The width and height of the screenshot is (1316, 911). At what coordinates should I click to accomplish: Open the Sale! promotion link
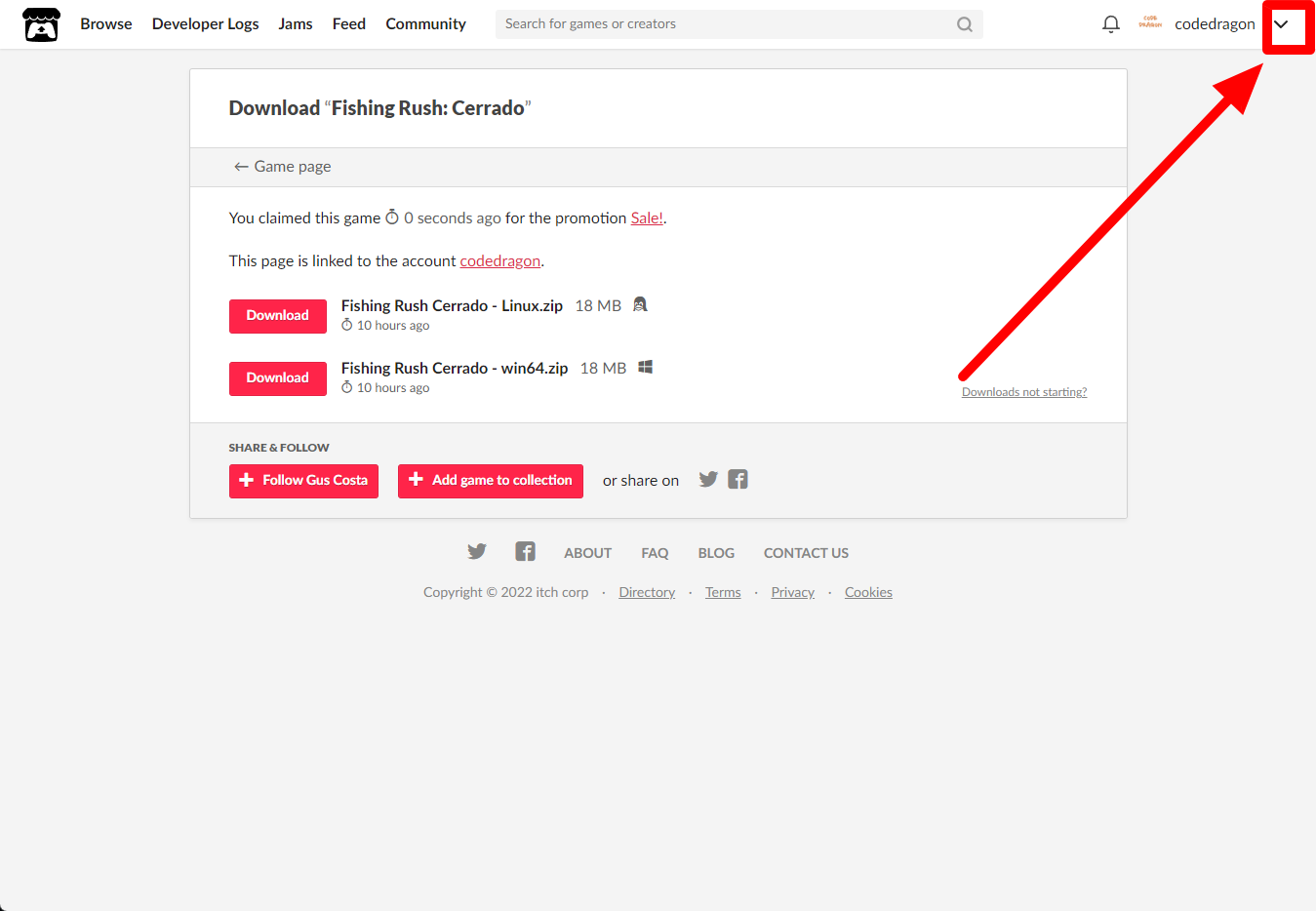coord(647,218)
